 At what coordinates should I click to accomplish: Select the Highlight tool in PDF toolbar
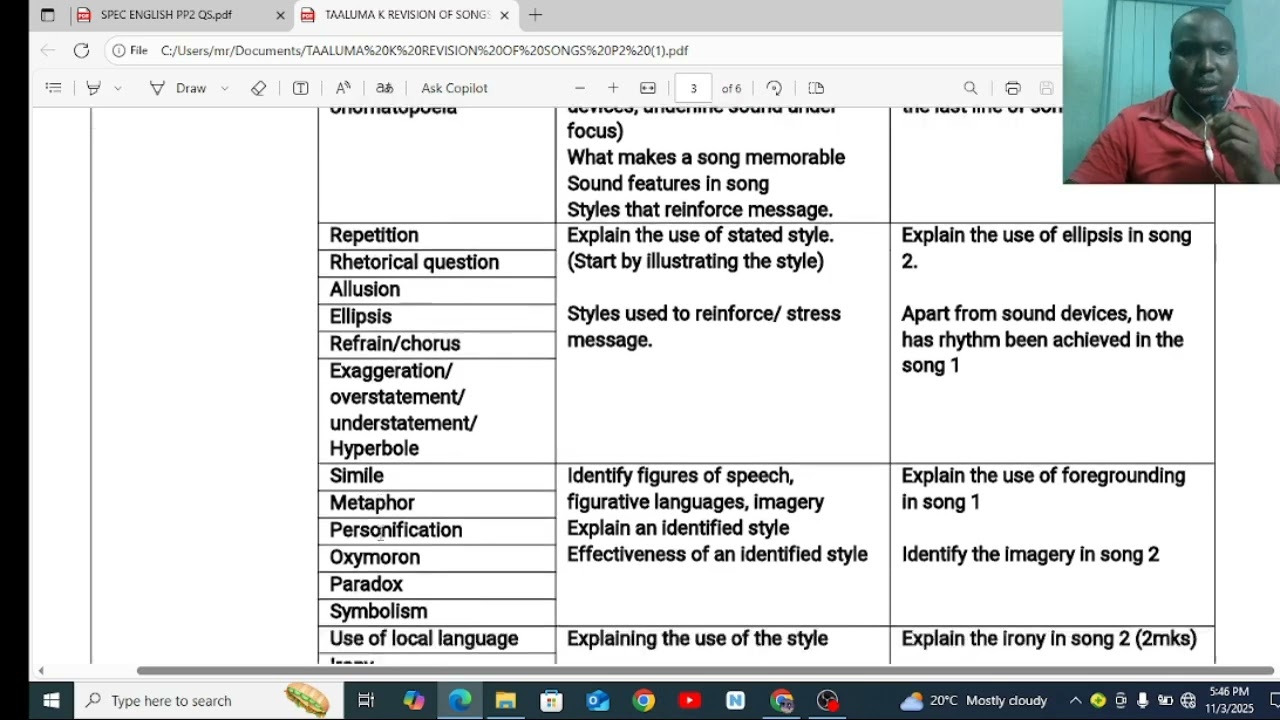pos(93,88)
